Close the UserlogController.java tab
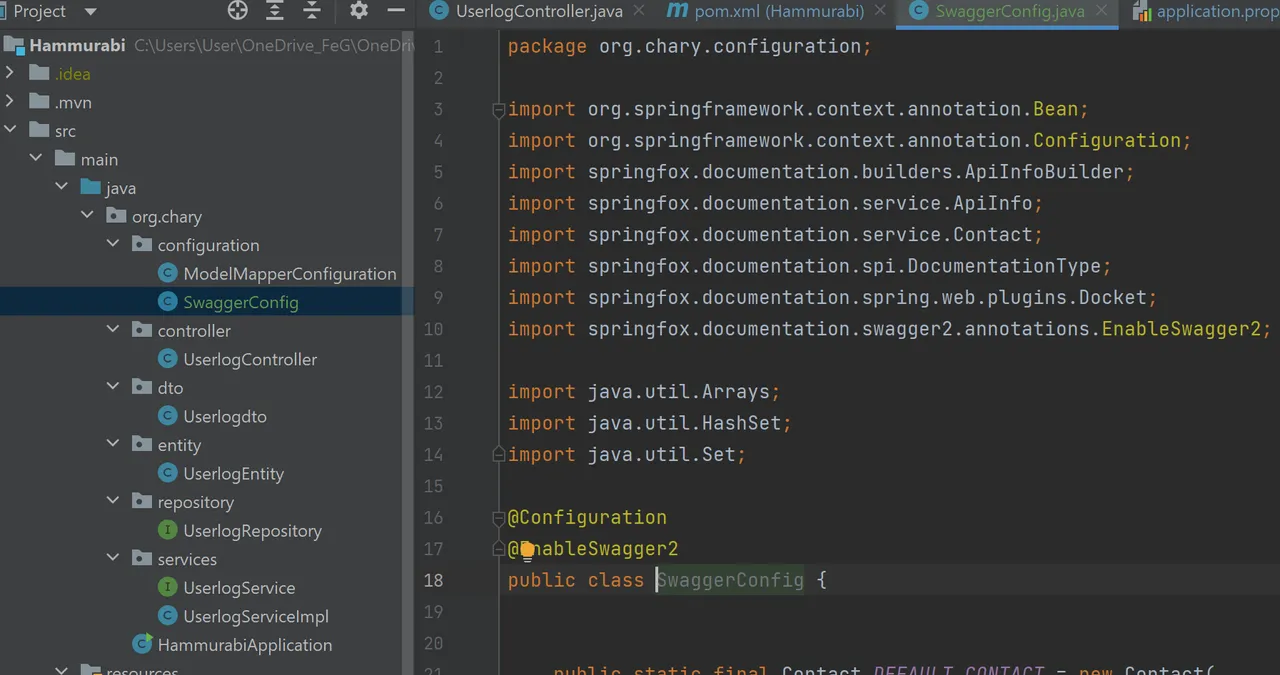Screen dimensions: 1280x675 pyautogui.click(x=640, y=11)
